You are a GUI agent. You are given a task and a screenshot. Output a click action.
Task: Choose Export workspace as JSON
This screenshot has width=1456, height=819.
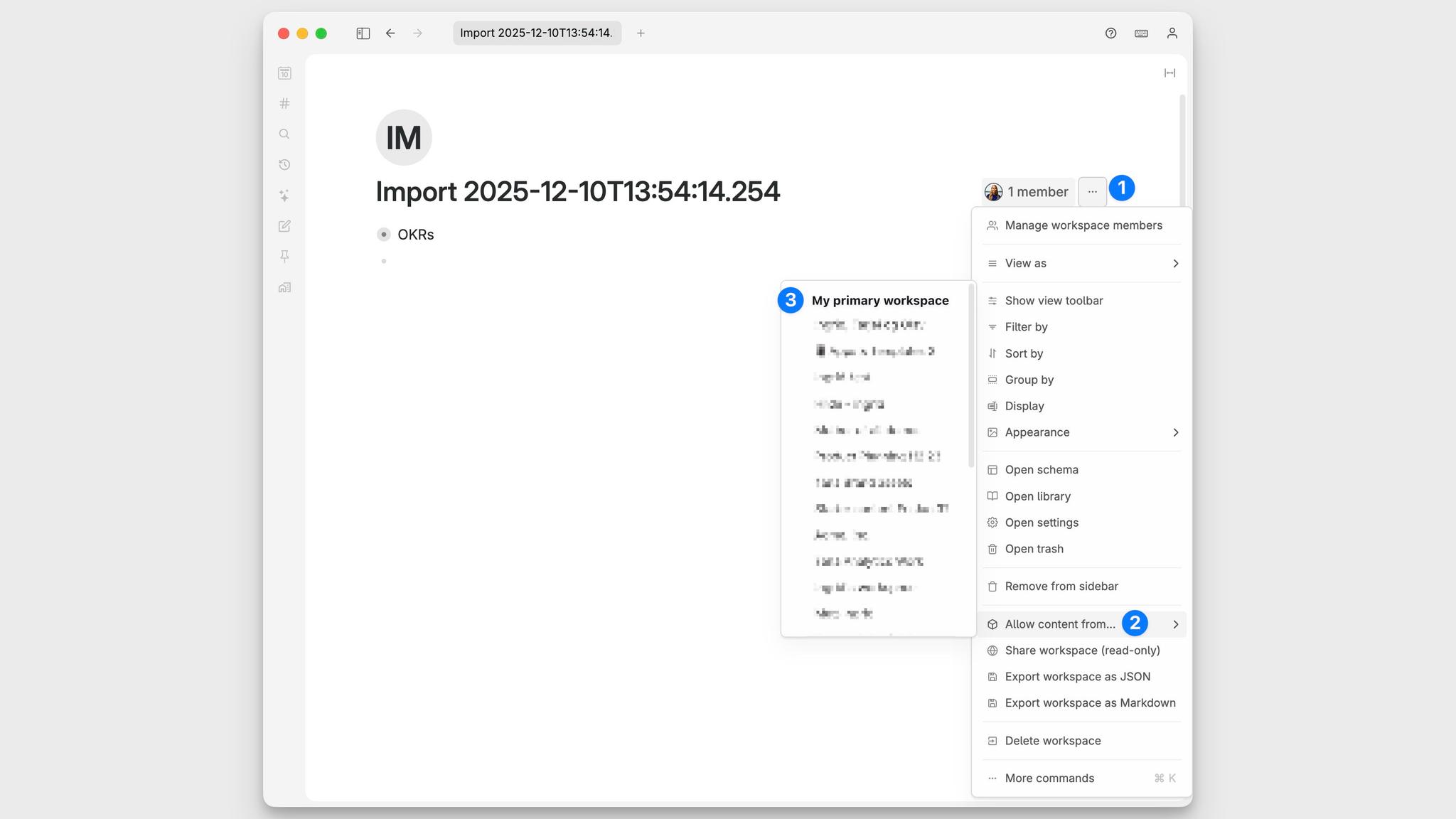[1083, 677]
